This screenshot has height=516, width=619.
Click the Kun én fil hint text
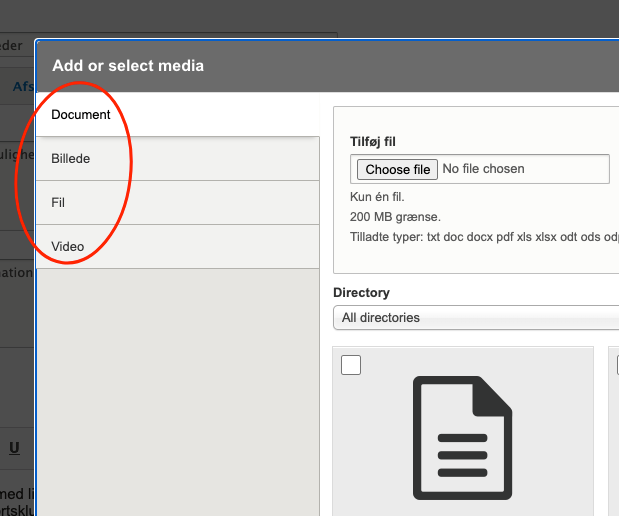tap(377, 197)
